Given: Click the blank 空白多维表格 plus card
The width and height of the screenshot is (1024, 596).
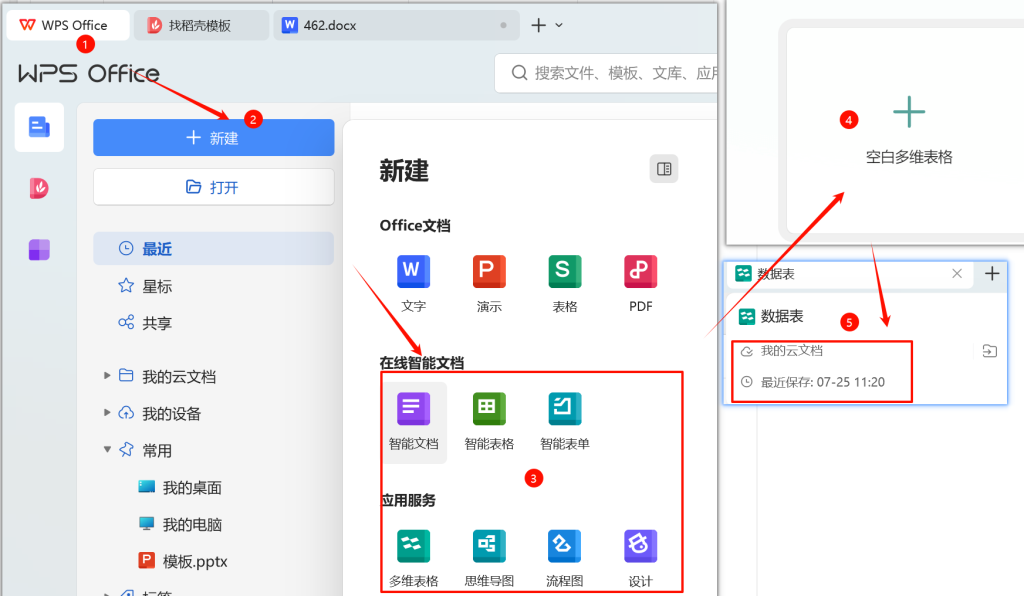Looking at the screenshot, I should click(908, 131).
